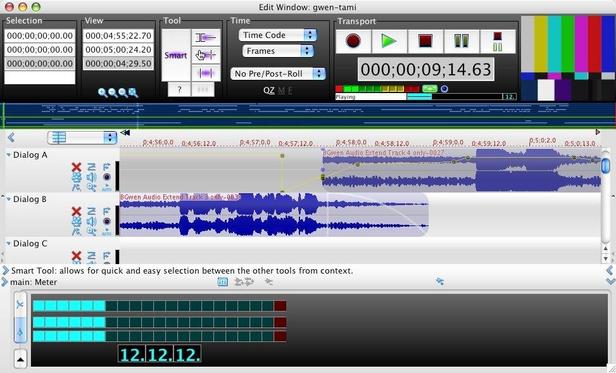Image resolution: width=616 pixels, height=373 pixels.
Task: Toggle the blue round indicator next to loop button
Action: pos(444,89)
